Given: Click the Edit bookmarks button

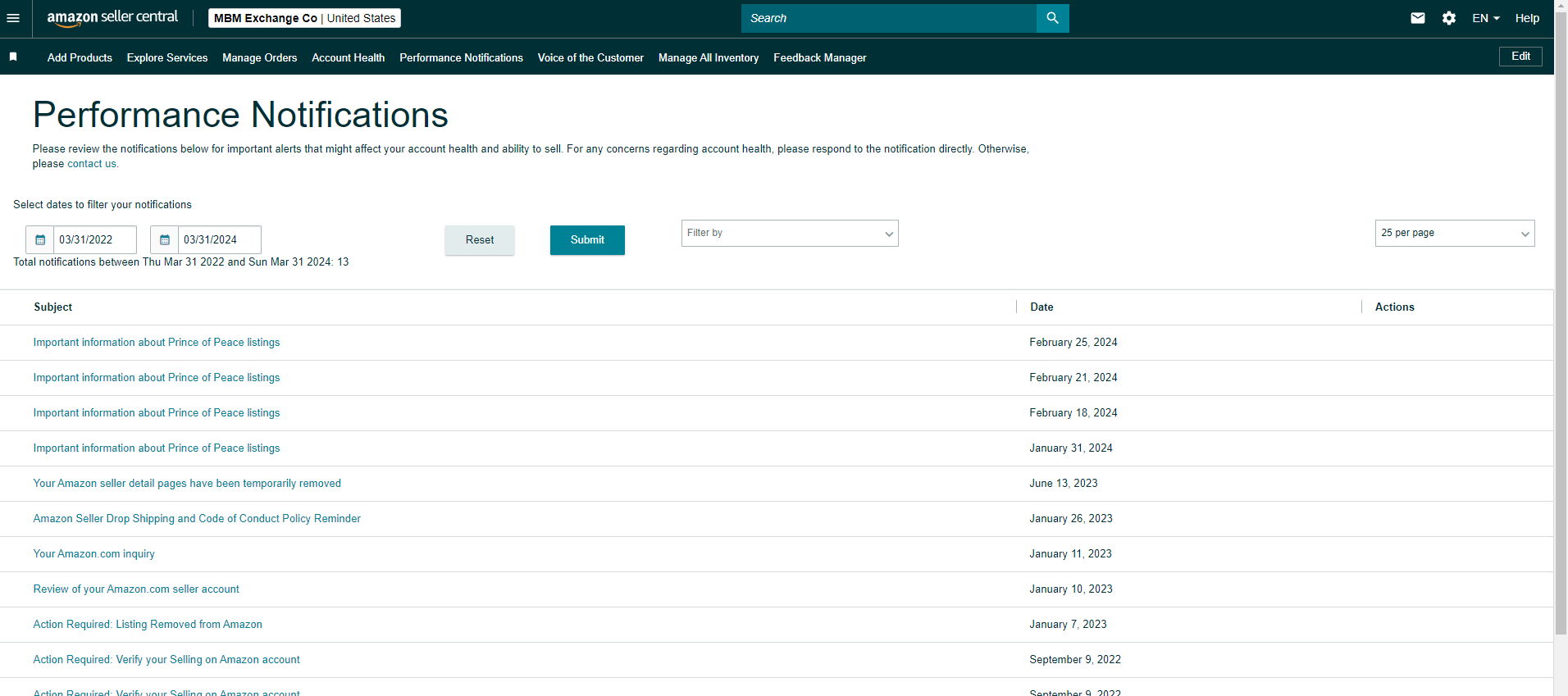Looking at the screenshot, I should 1520,56.
